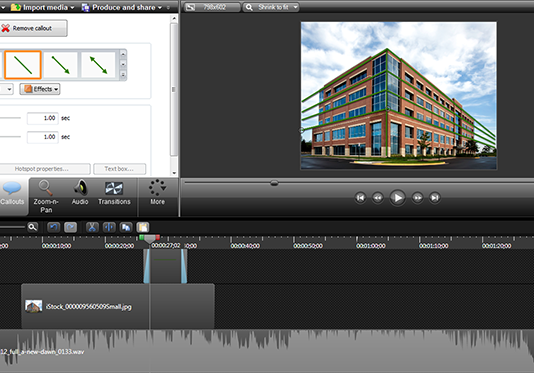Click the callout panel scrollbar down arrow
Screen dimensions: 534x373
click(174, 172)
